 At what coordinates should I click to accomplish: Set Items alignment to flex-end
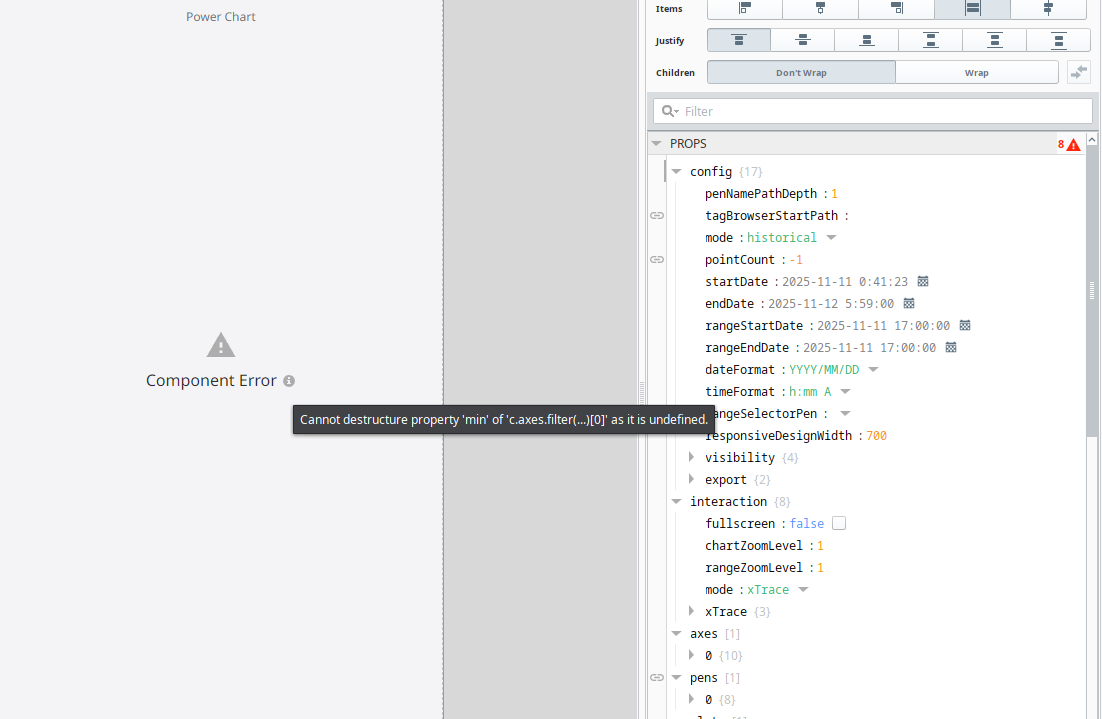coord(896,8)
